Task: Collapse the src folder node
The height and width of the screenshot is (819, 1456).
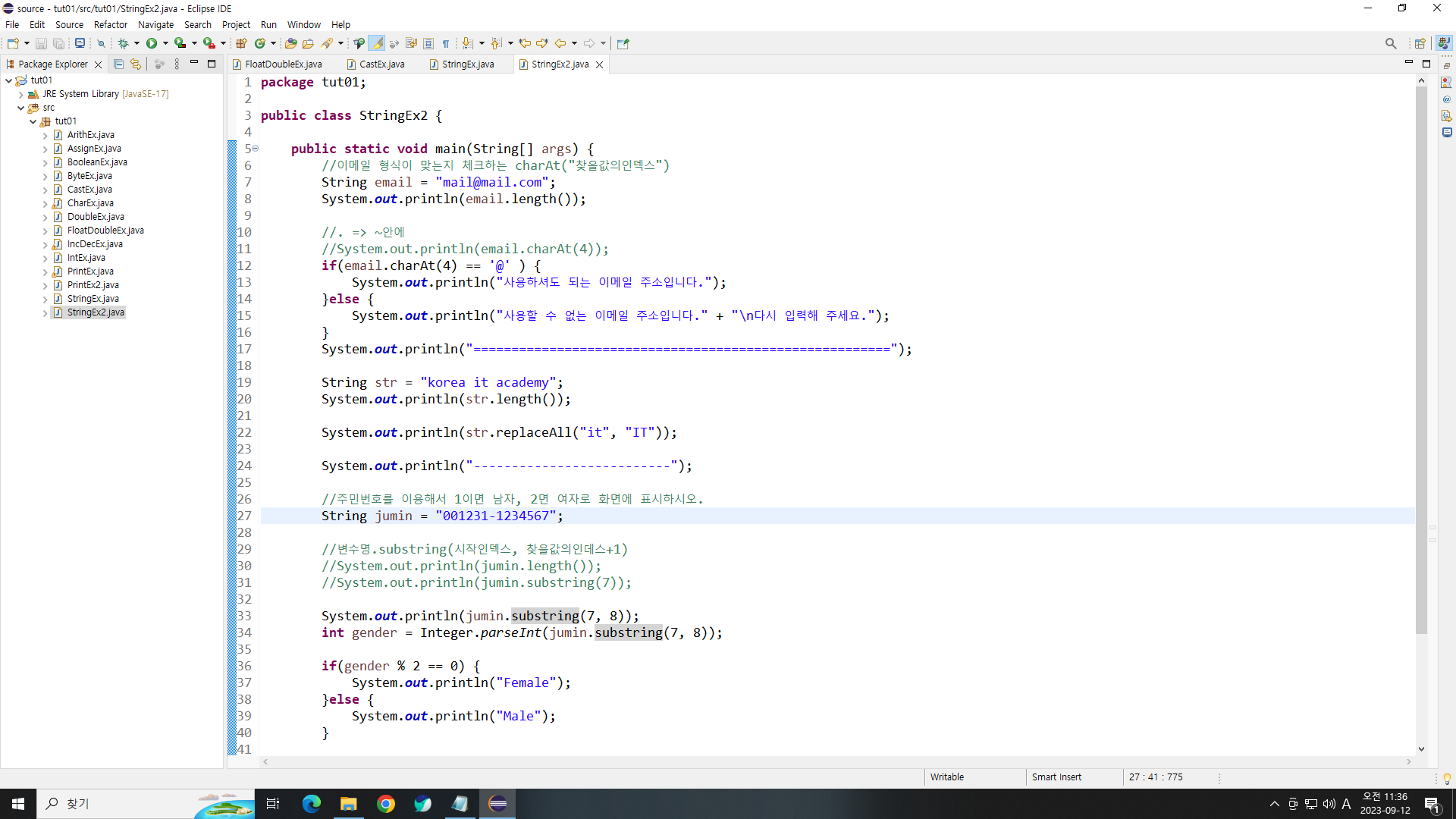Action: (21, 108)
